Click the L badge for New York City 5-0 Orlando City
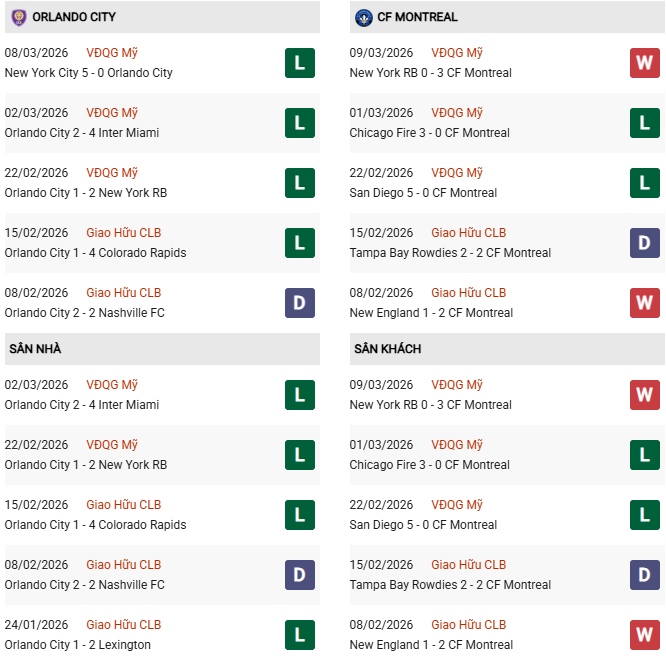Viewport: 666px width, 658px height. click(299, 63)
